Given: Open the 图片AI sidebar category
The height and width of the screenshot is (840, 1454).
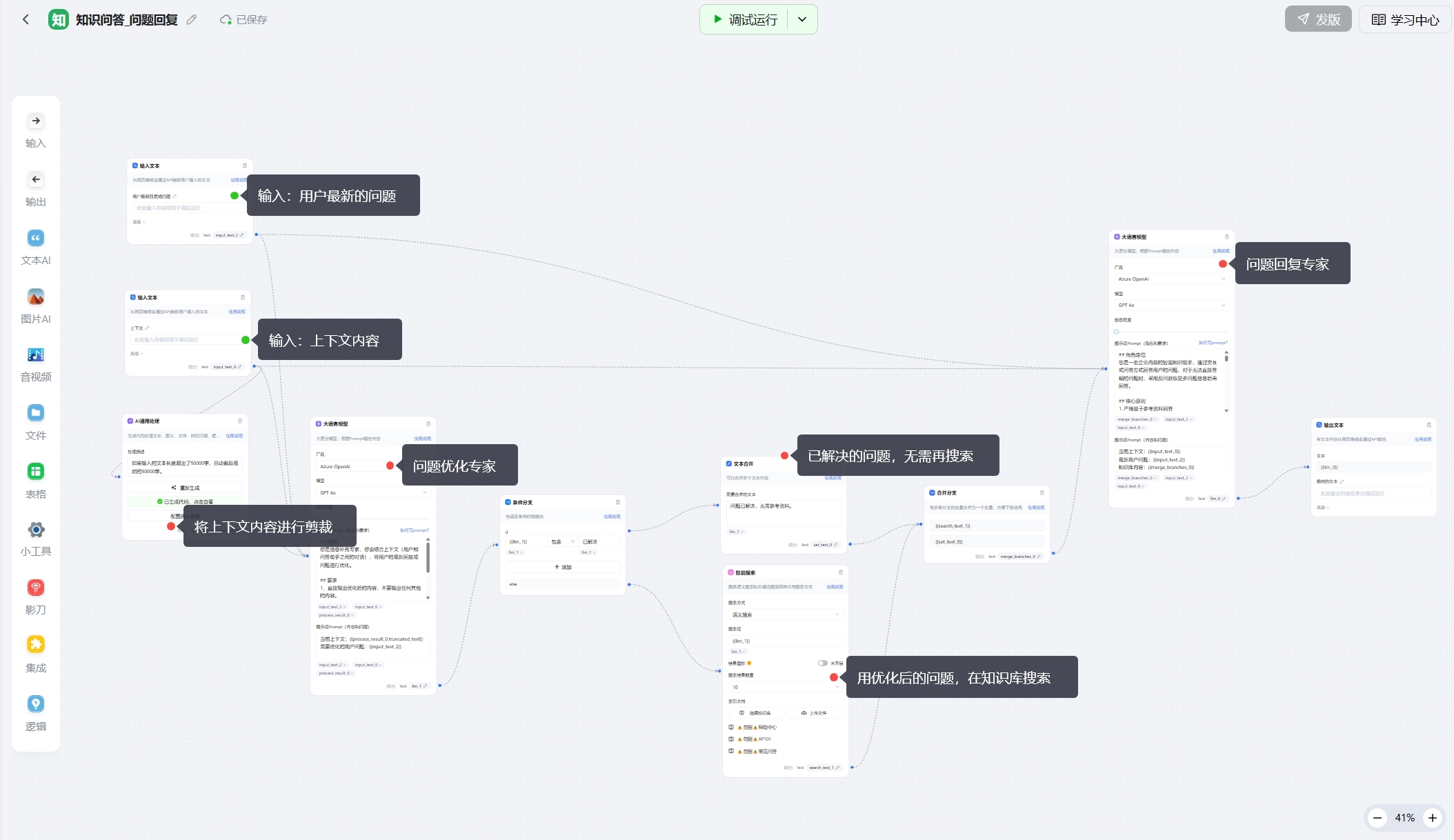Looking at the screenshot, I should (x=36, y=297).
